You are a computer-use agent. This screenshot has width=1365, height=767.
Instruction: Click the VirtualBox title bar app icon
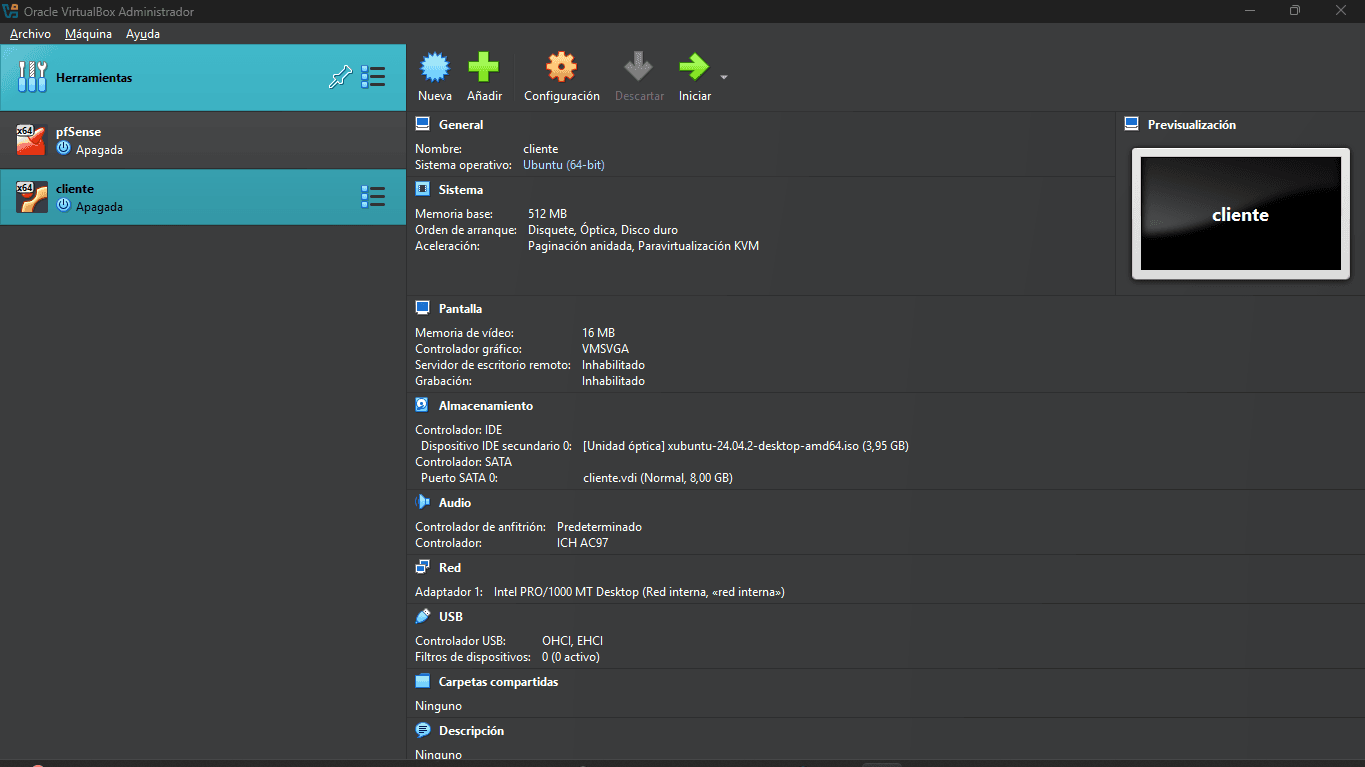click(11, 11)
